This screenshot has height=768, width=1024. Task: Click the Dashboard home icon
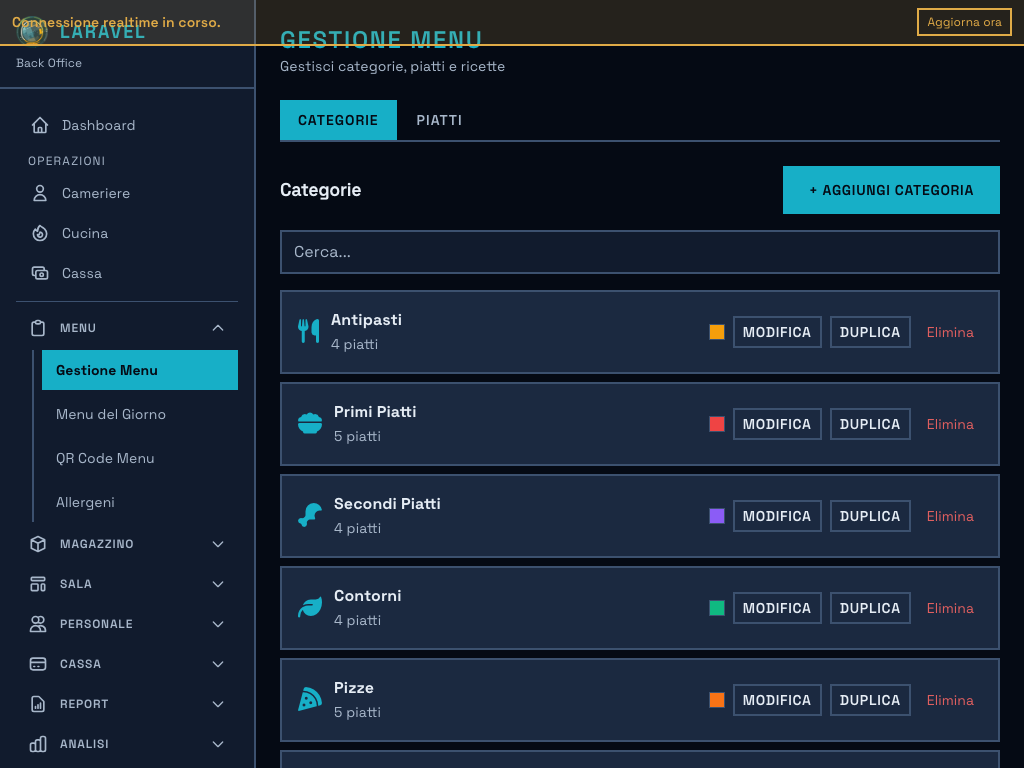tap(39, 125)
